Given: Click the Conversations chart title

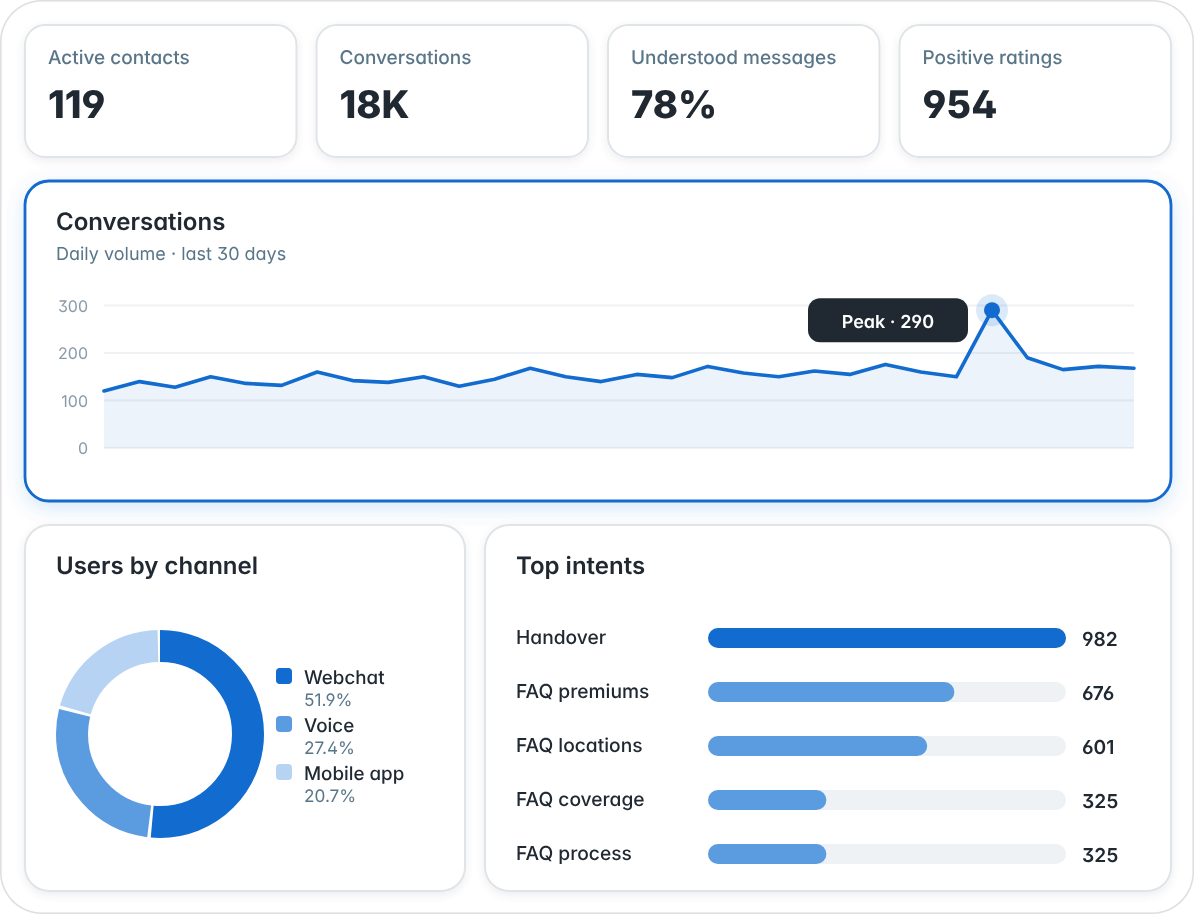Looking at the screenshot, I should pos(141,222).
